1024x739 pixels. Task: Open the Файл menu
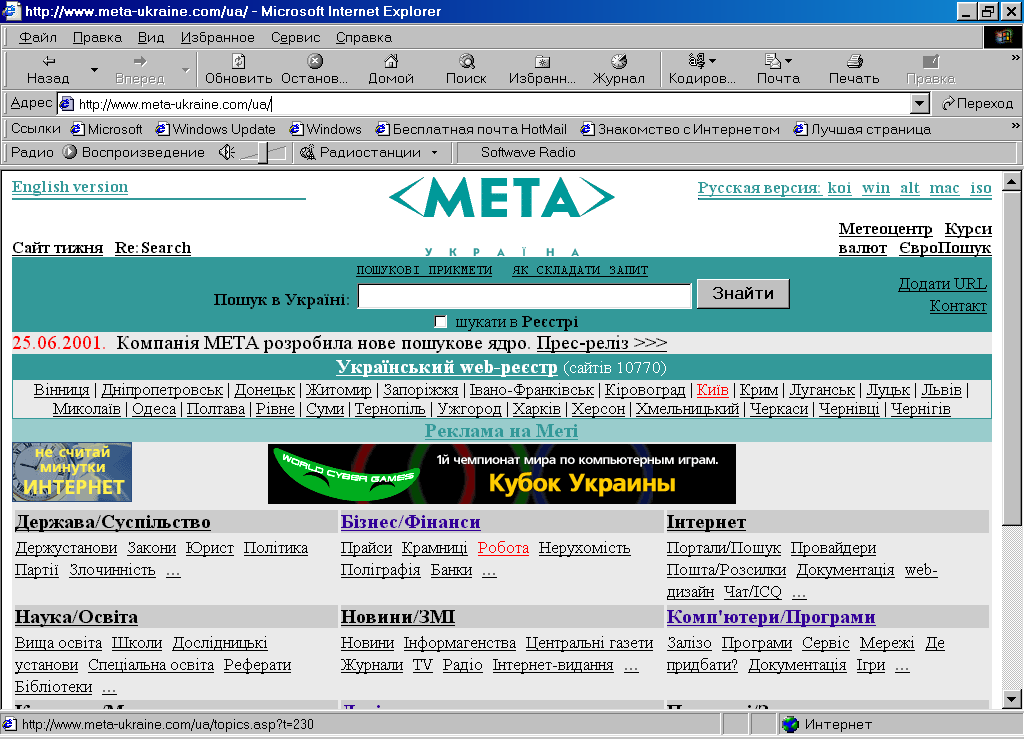click(38, 37)
